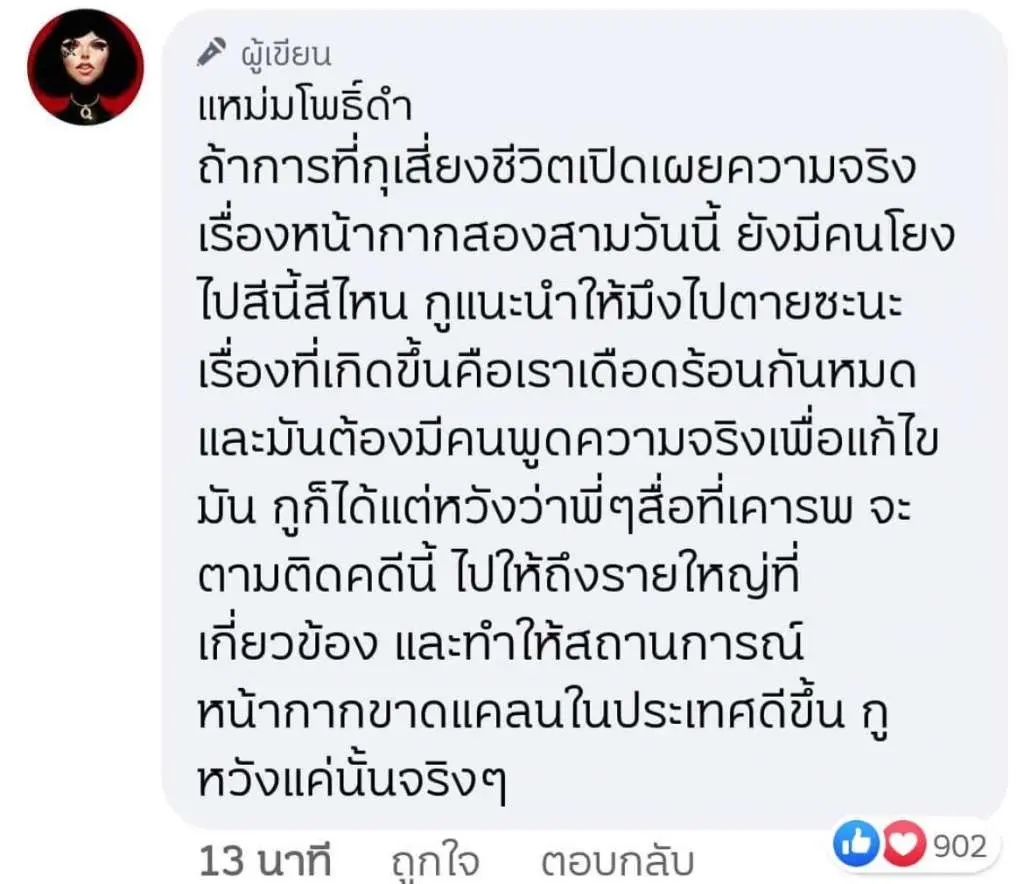The image size is (1024, 884).
Task: Click the ผู้เขียน author label
Action: [x=287, y=54]
